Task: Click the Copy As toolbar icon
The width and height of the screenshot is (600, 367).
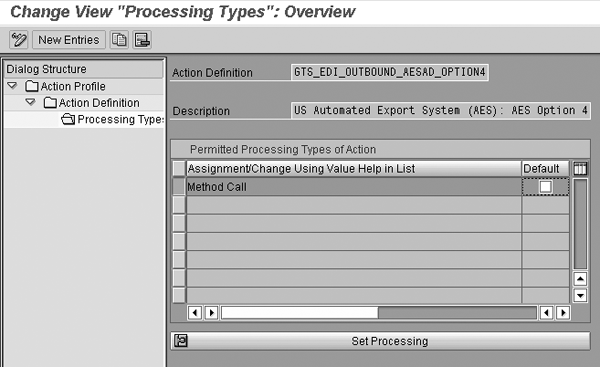Action: click(x=119, y=40)
